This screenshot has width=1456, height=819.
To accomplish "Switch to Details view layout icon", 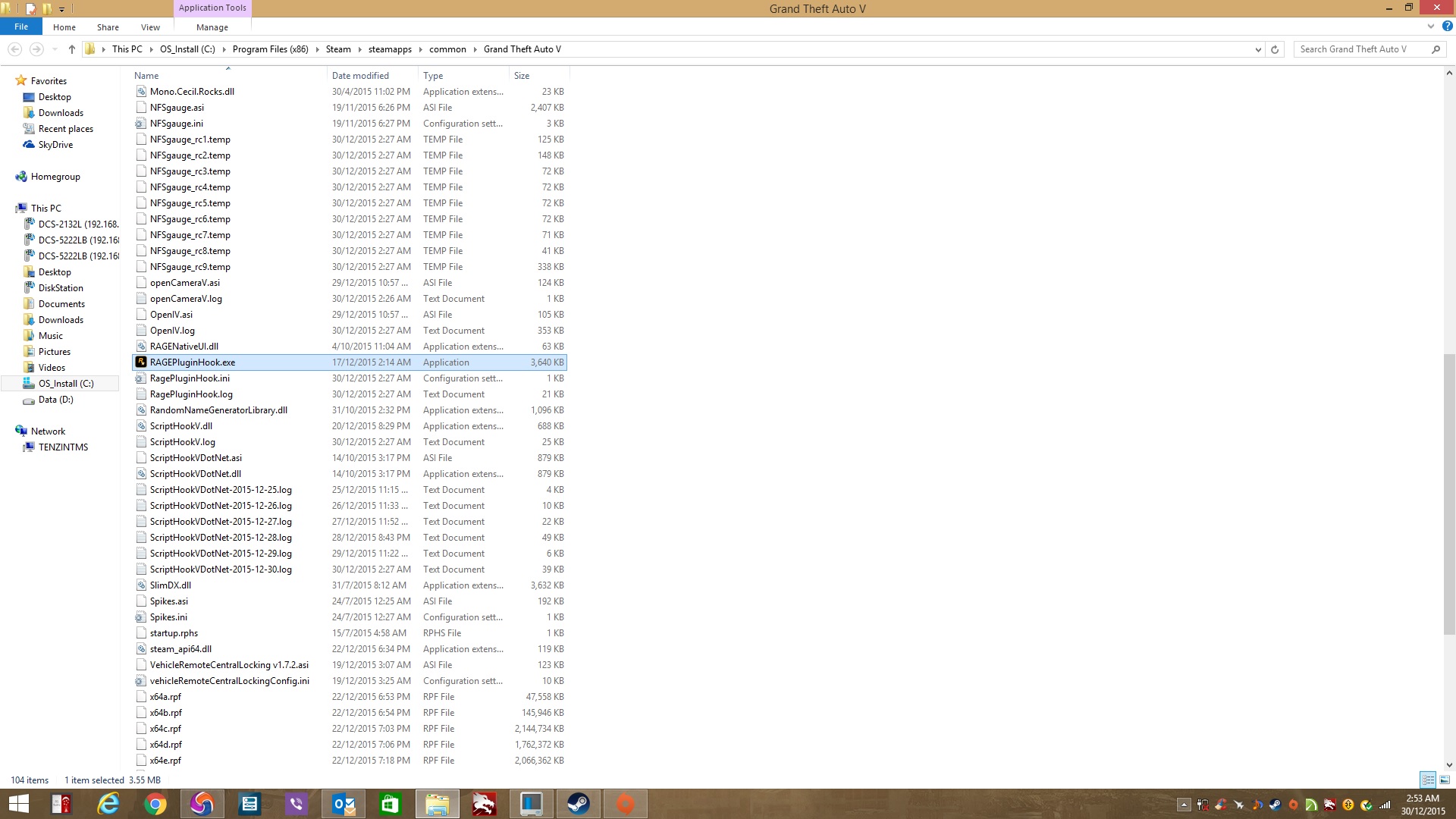I will [1428, 780].
